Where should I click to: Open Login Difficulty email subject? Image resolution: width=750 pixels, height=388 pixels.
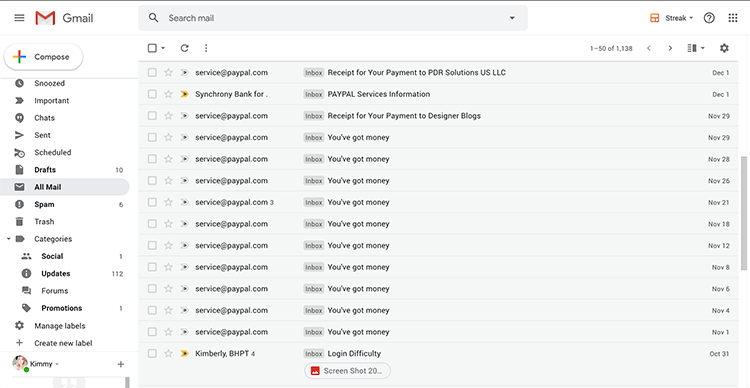point(354,354)
